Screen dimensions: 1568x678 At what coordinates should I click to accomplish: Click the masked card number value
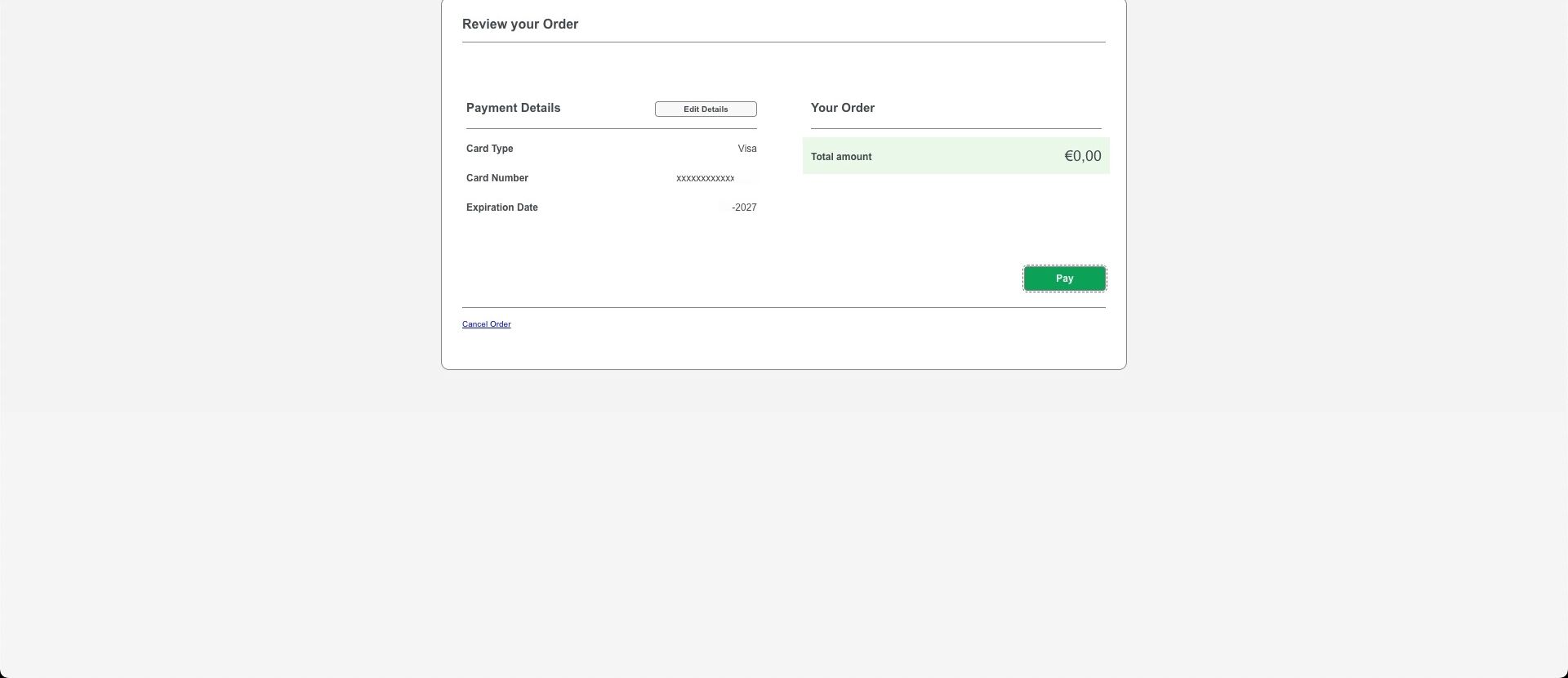(x=706, y=179)
